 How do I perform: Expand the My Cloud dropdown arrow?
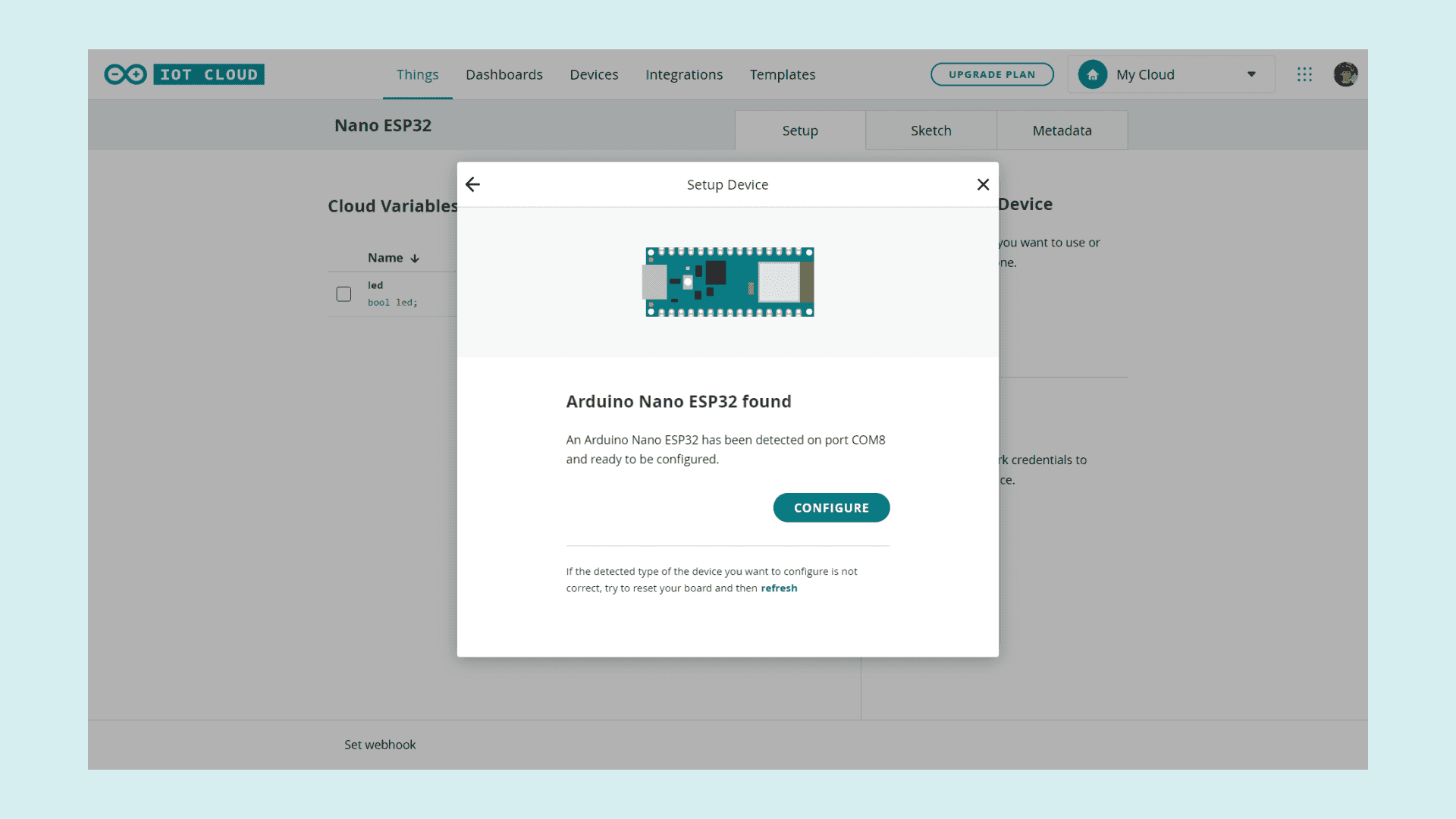[1251, 74]
